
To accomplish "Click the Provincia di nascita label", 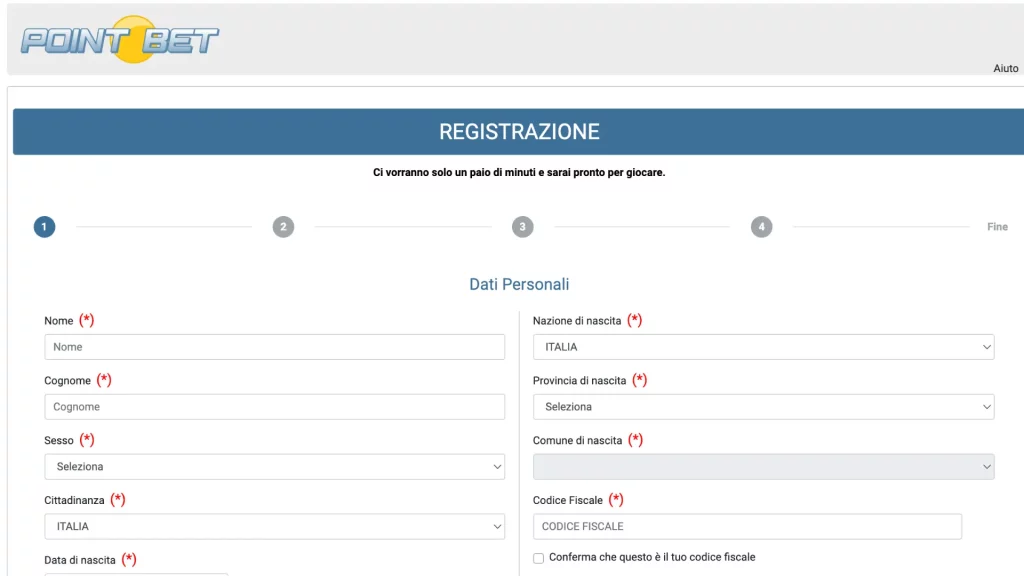I will coord(579,381).
